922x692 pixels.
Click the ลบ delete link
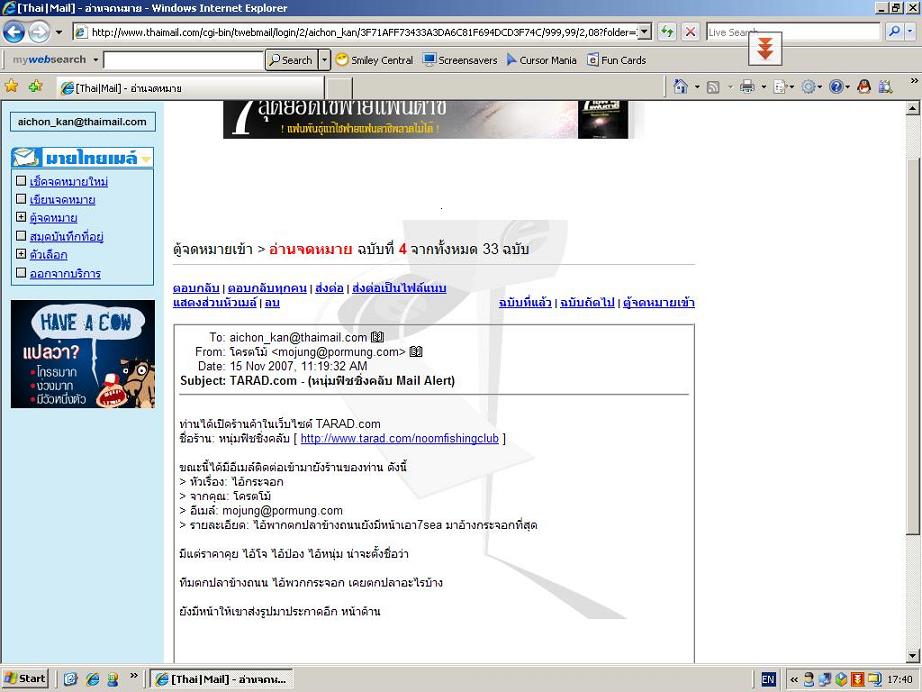pos(272,302)
